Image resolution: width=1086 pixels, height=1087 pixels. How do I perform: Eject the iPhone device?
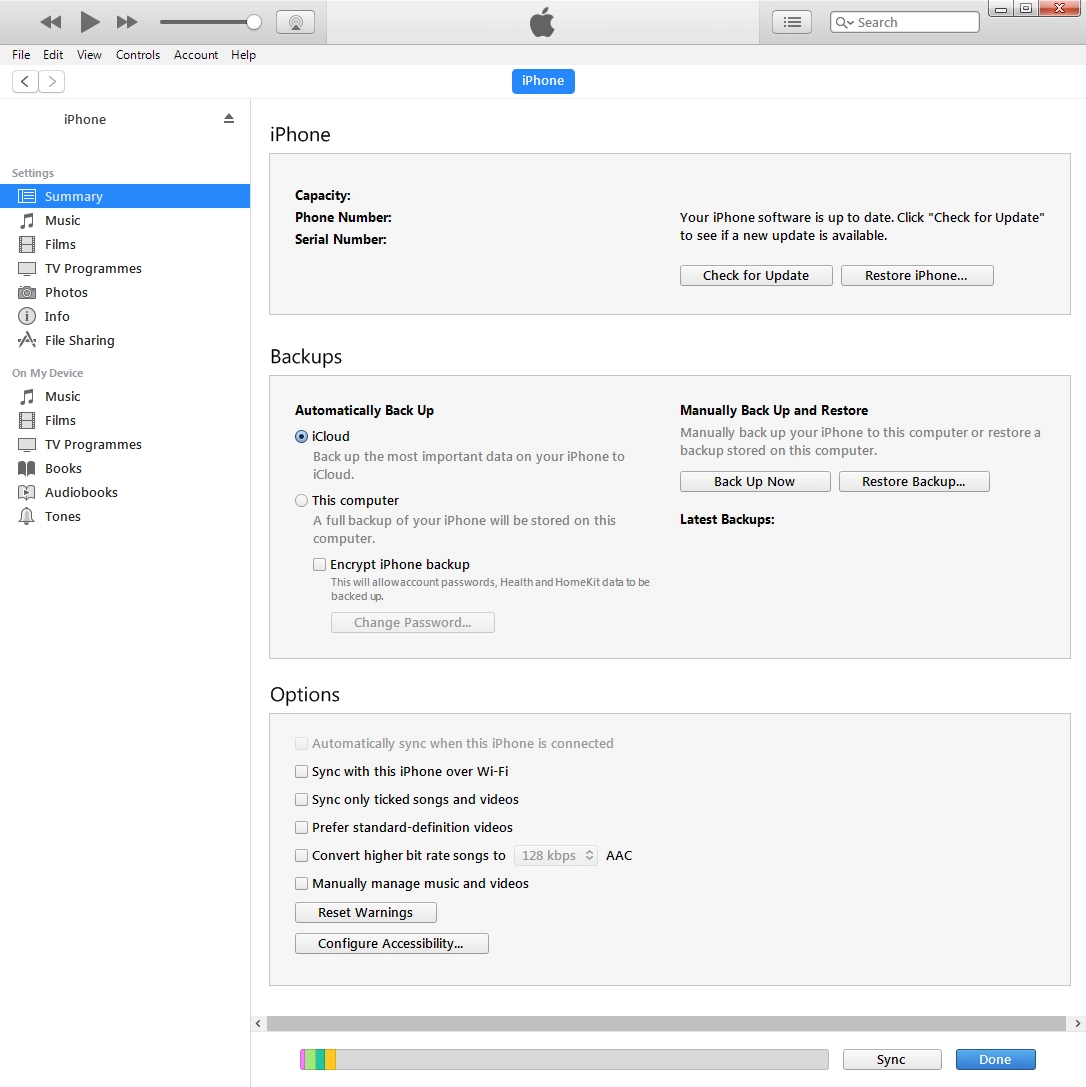[229, 118]
